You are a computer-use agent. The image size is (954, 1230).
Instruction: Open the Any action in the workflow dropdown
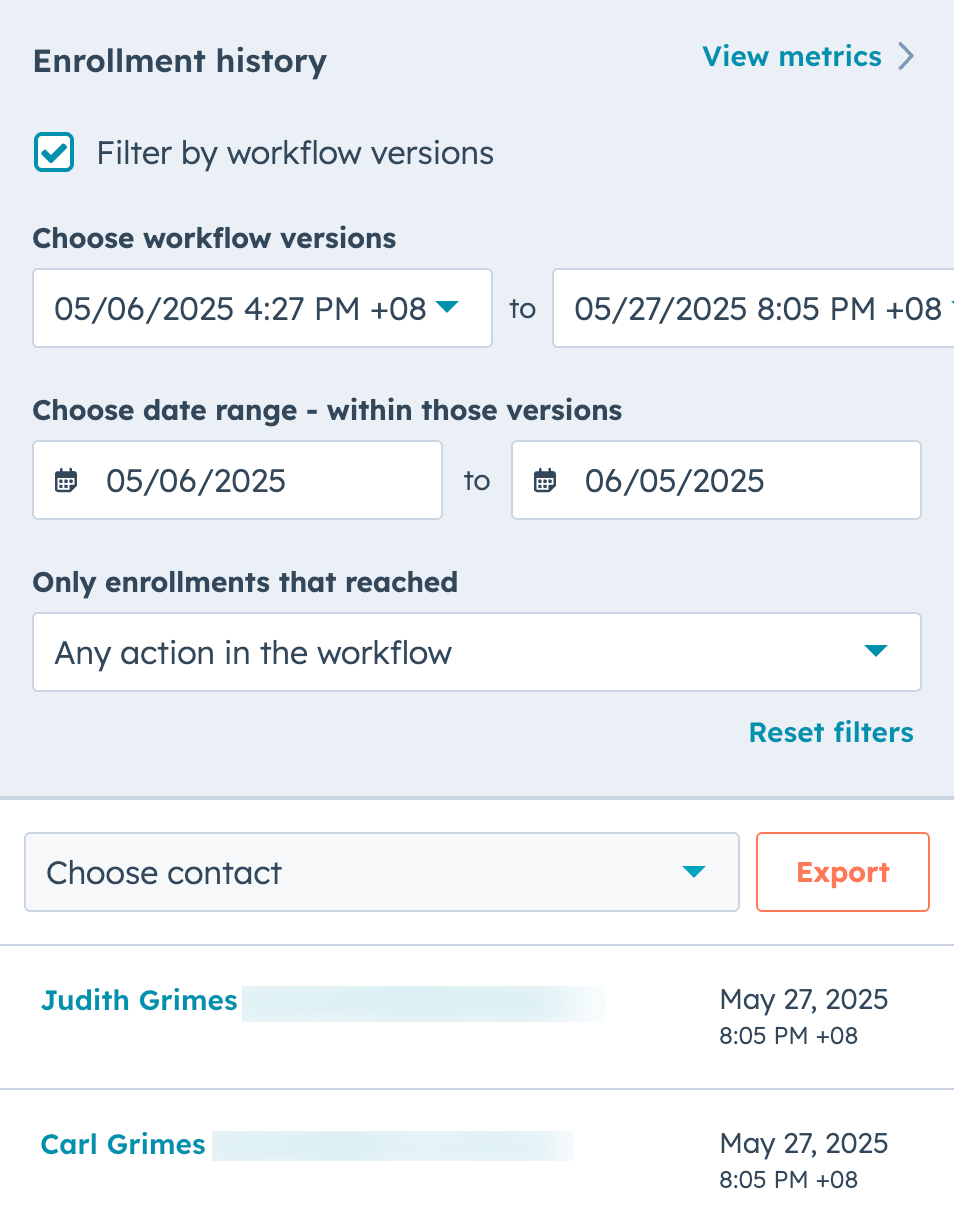pos(477,651)
